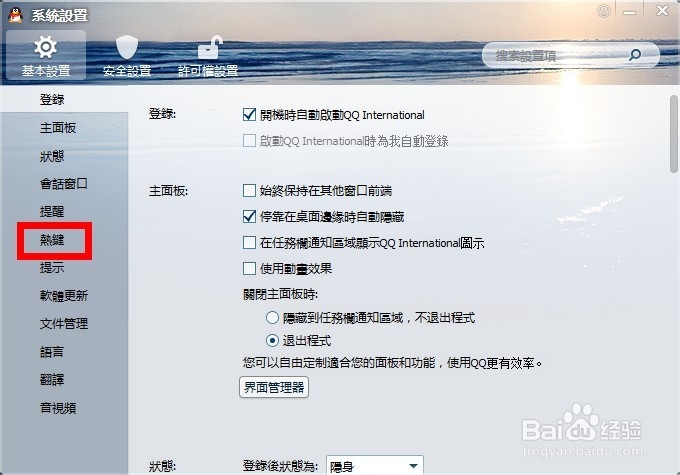Viewport: 680px width, 475px height.
Task: Select 翻譯 in the sidebar
Action: coord(52,380)
